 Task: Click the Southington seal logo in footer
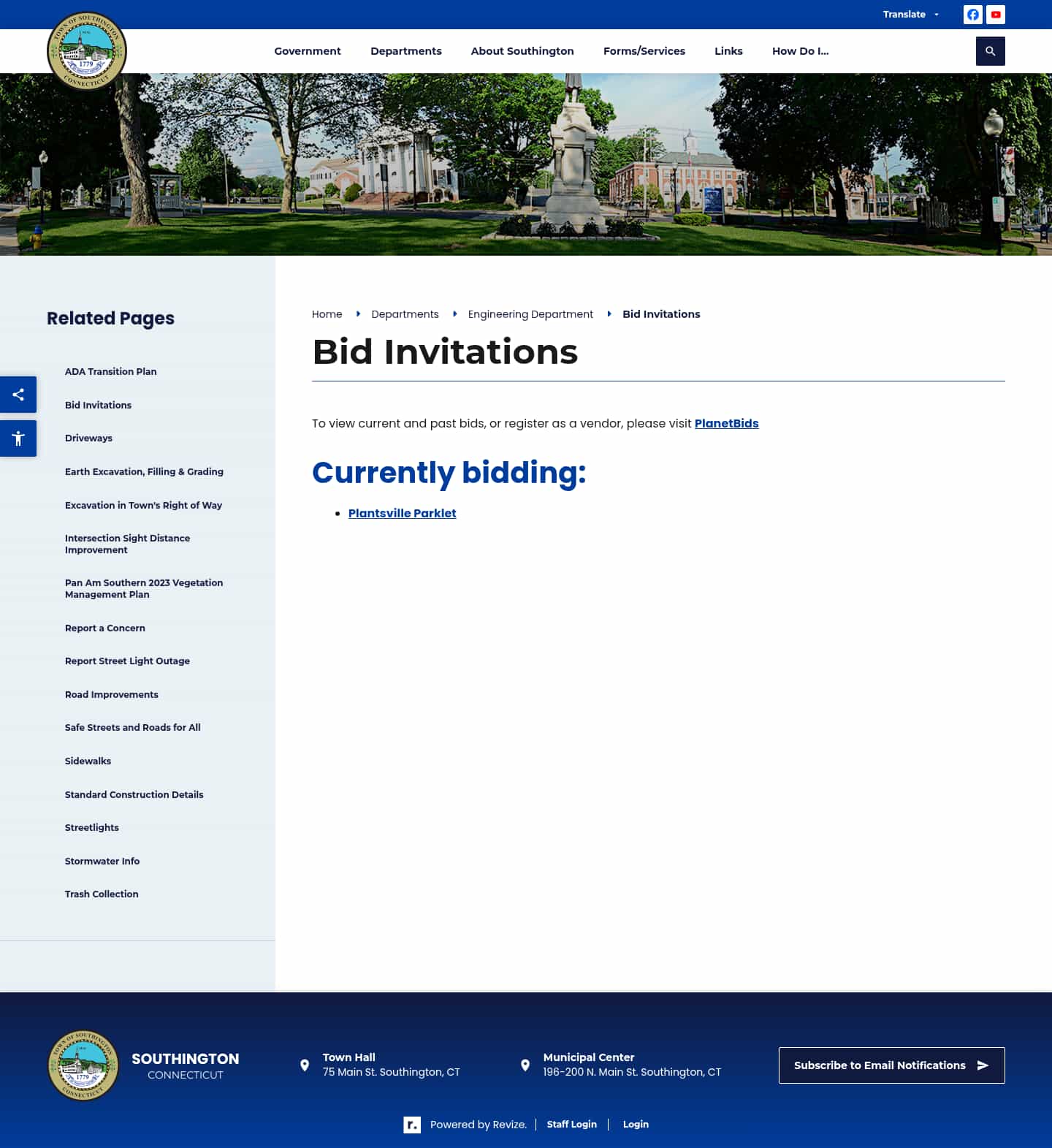pyautogui.click(x=83, y=1065)
